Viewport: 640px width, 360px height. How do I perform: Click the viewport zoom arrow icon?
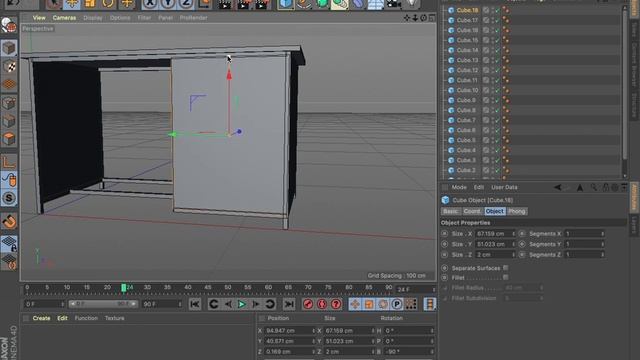pos(415,18)
